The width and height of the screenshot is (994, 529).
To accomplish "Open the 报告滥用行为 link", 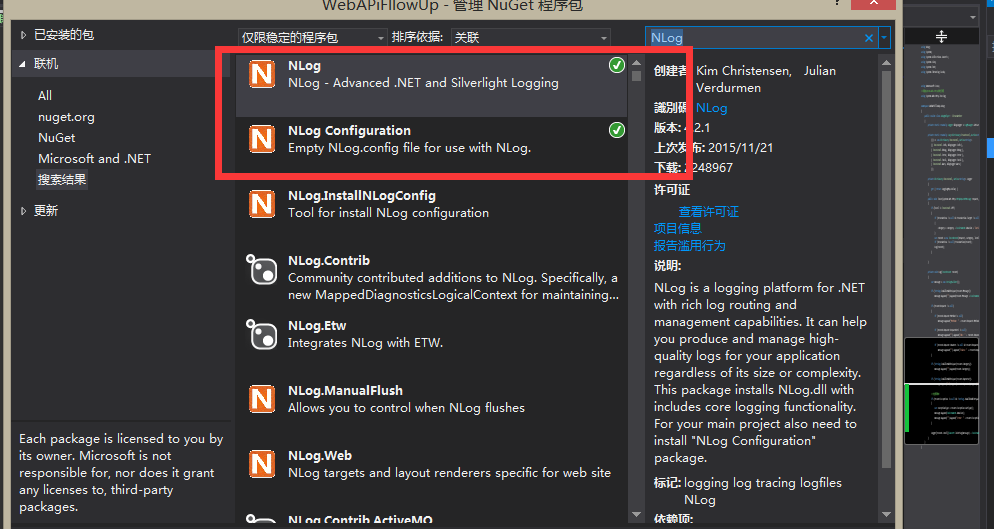I will coord(690,245).
